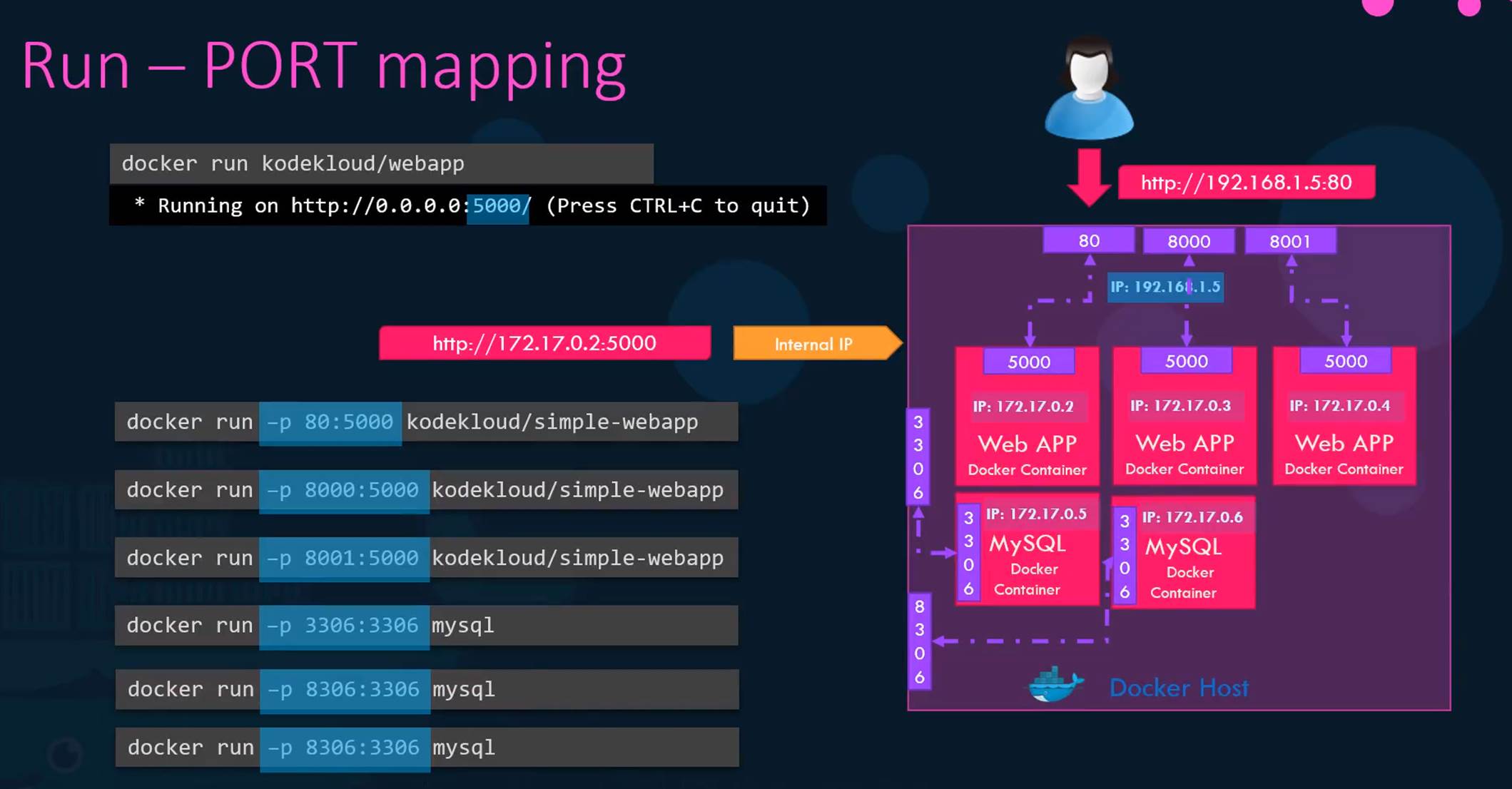Click kodekloud/simple-webapp in the 8000:5000 command
1512x789 pixels.
tap(578, 490)
